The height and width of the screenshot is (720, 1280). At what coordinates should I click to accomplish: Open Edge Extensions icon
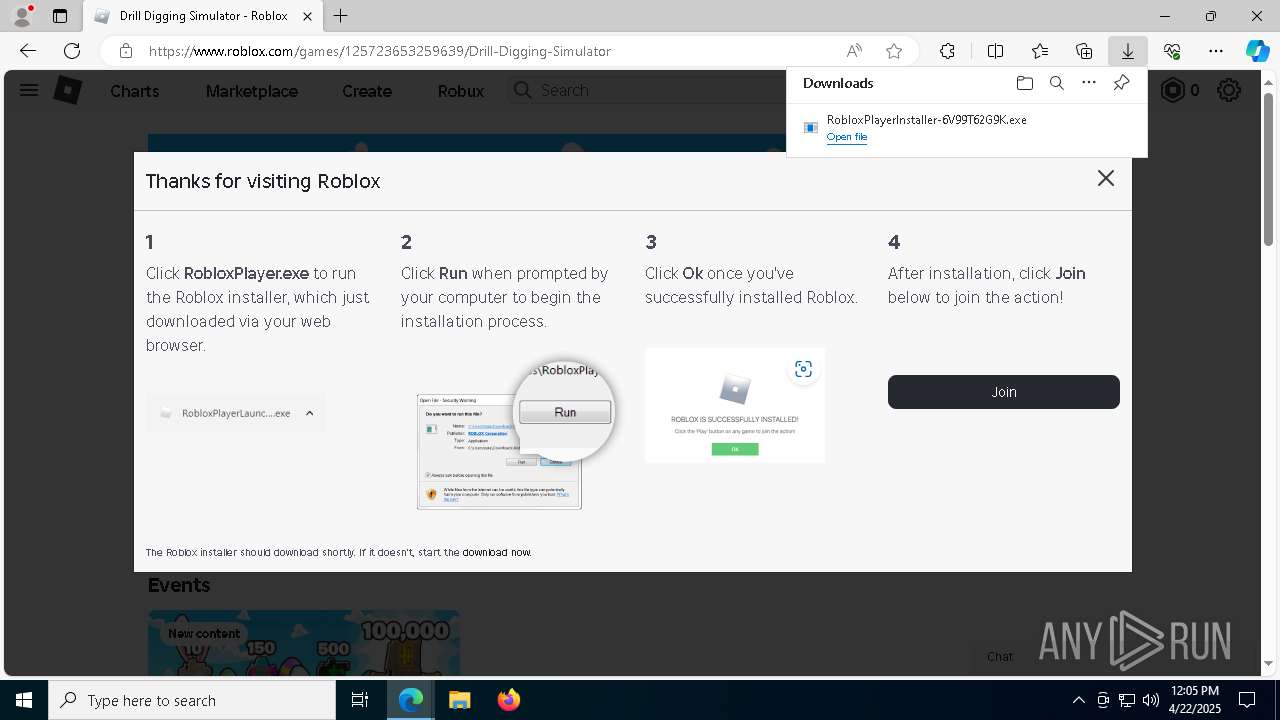click(947, 51)
